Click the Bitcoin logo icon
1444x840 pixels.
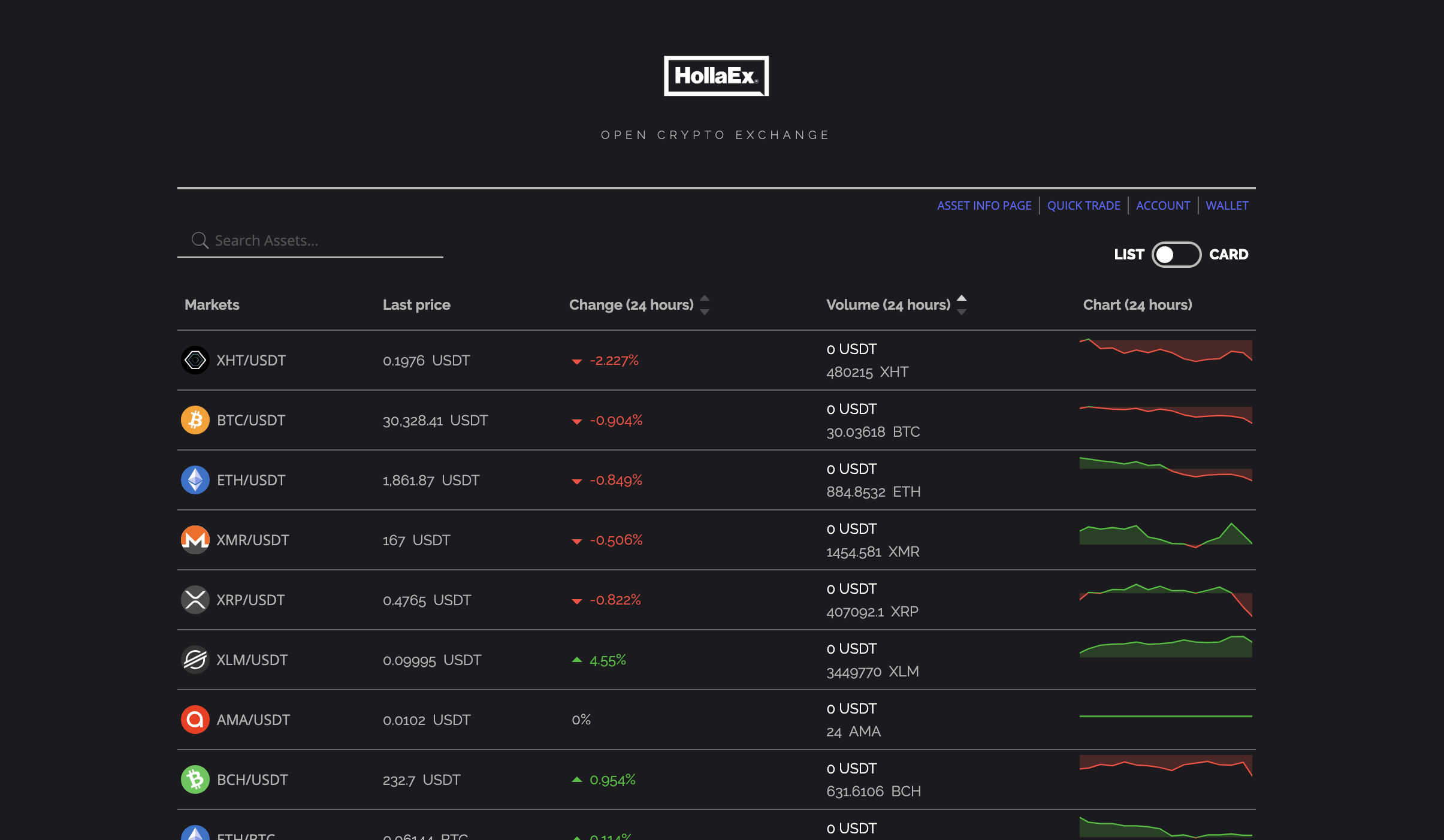[195, 420]
